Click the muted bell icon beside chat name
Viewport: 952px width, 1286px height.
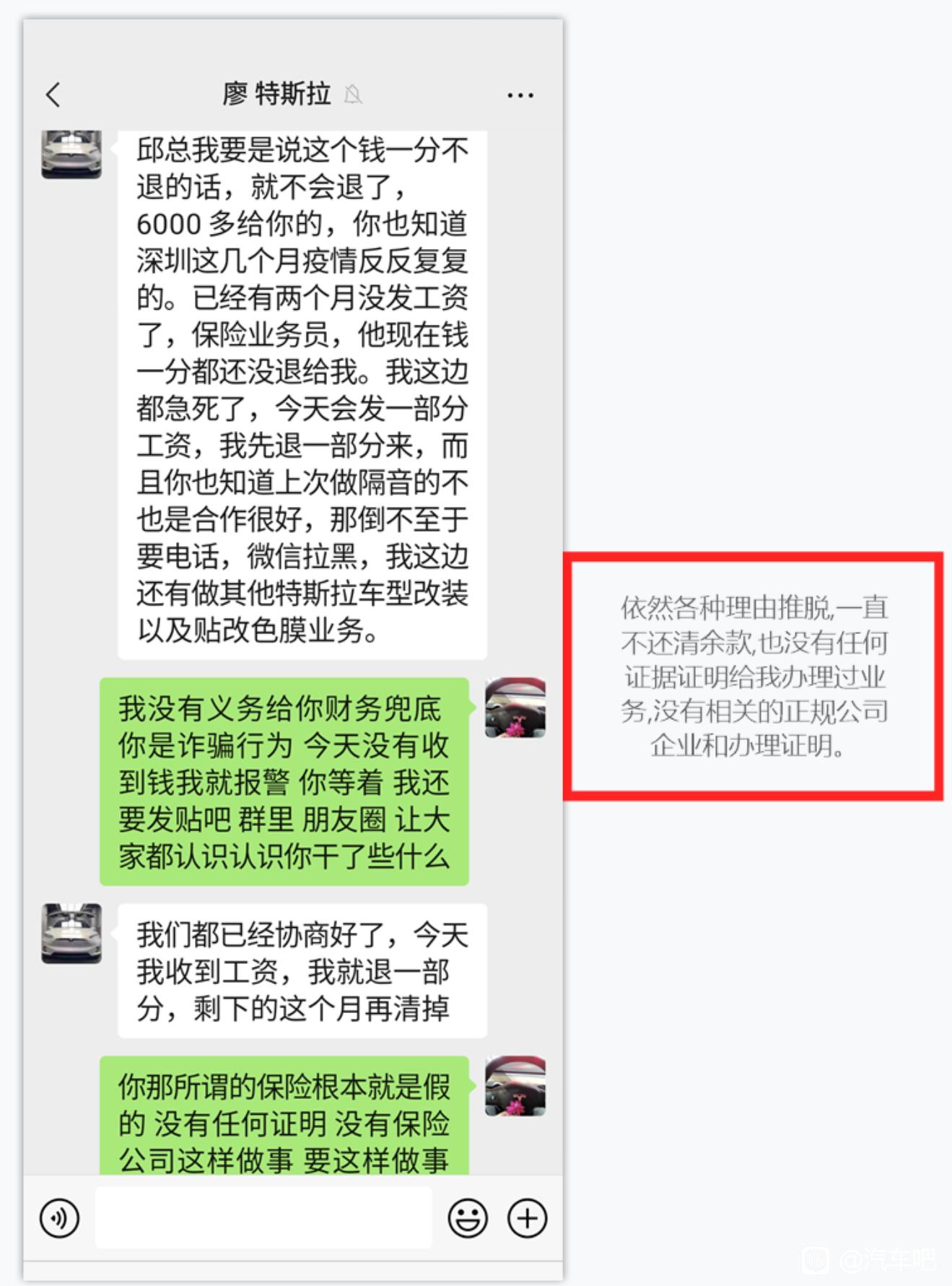353,94
